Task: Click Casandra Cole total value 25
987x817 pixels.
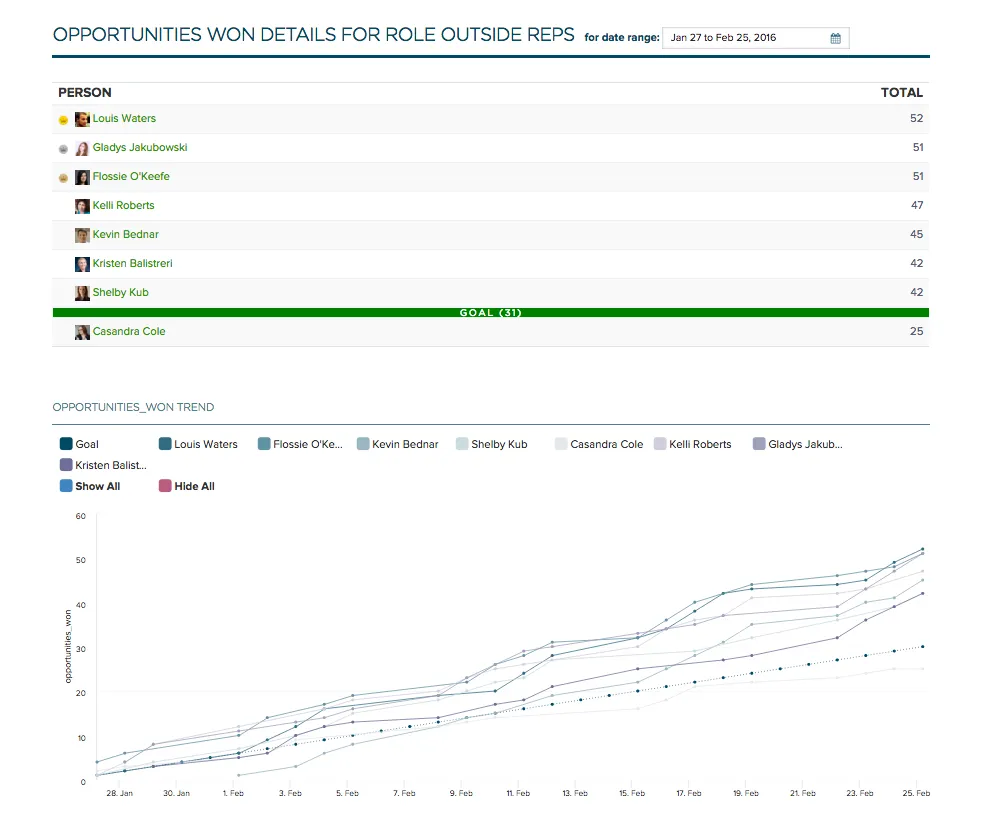Action: tap(916, 331)
